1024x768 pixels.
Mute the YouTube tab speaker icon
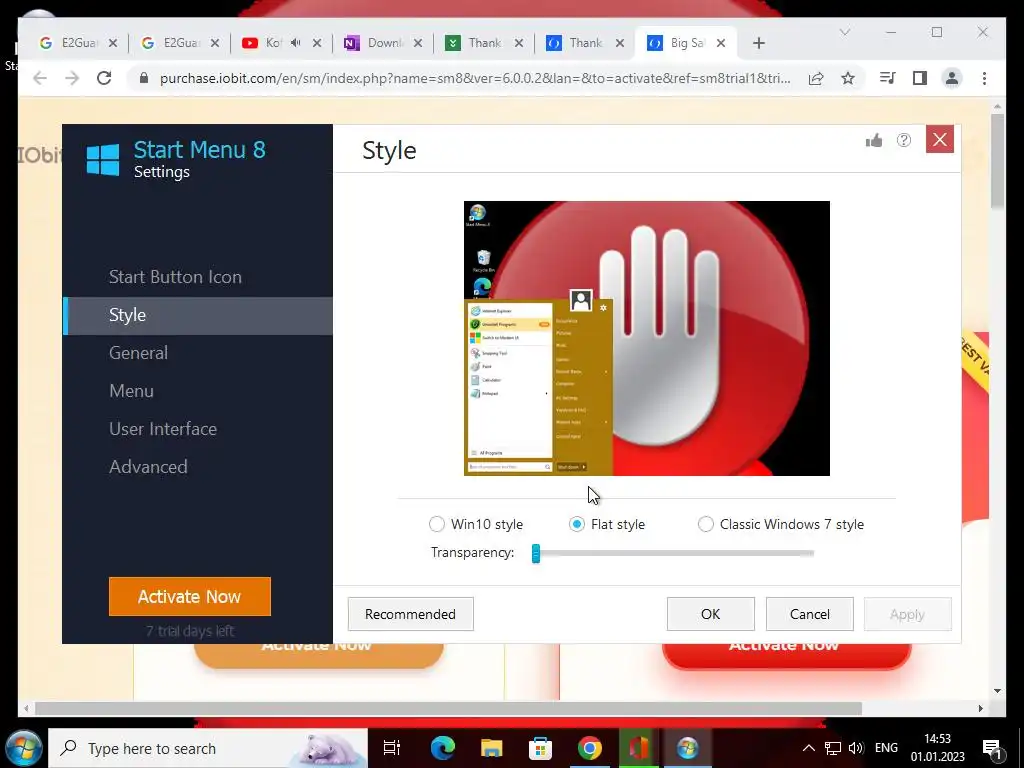[x=296, y=43]
